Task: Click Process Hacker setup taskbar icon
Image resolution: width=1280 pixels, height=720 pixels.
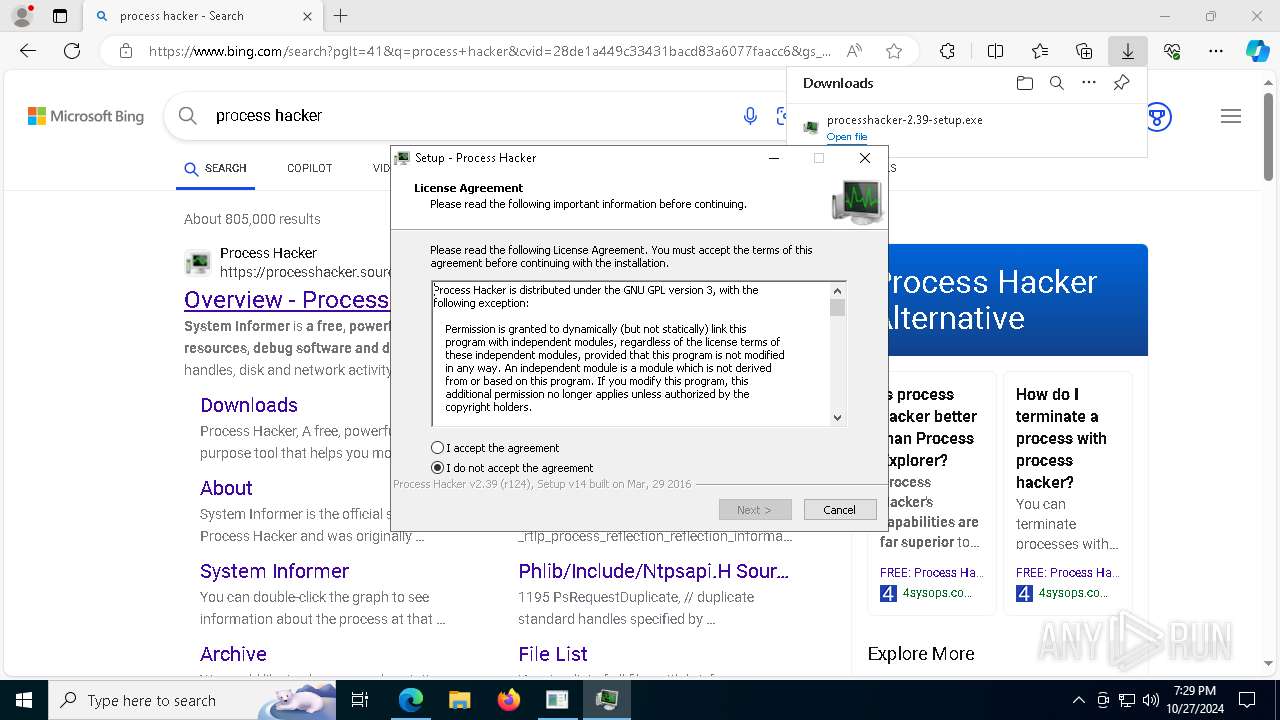Action: [x=606, y=700]
